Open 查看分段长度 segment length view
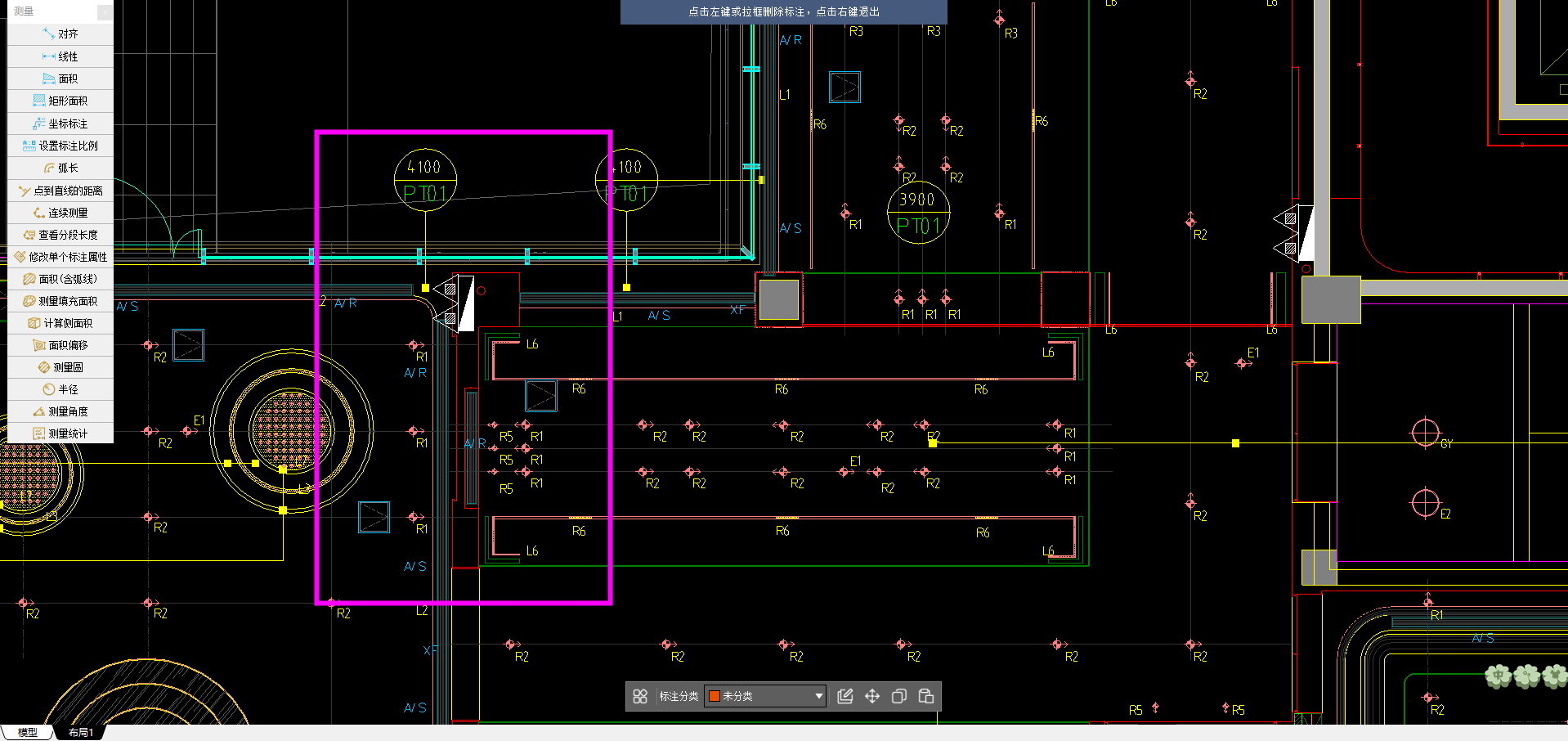The height and width of the screenshot is (741, 1568). tap(60, 235)
